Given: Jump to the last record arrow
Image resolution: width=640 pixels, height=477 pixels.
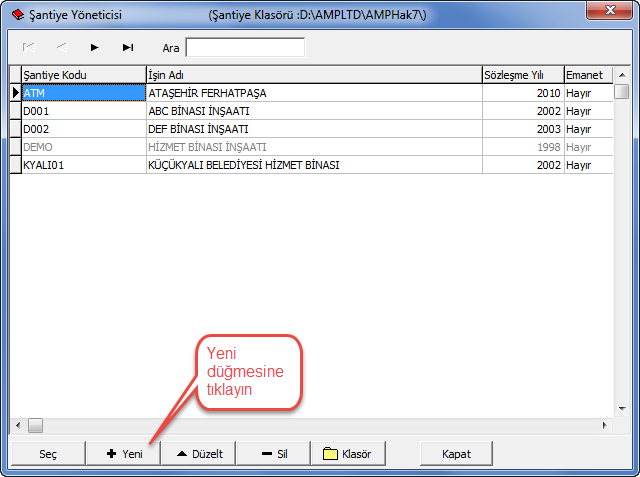Looking at the screenshot, I should tap(127, 47).
